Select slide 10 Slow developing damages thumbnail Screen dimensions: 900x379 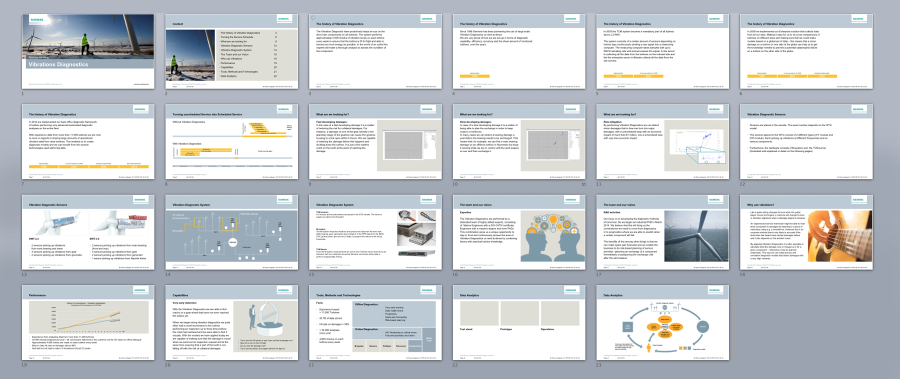[x=518, y=142]
